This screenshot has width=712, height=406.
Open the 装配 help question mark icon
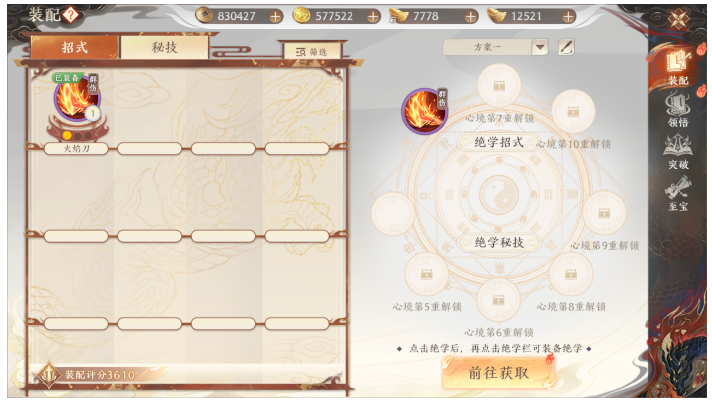click(x=70, y=15)
